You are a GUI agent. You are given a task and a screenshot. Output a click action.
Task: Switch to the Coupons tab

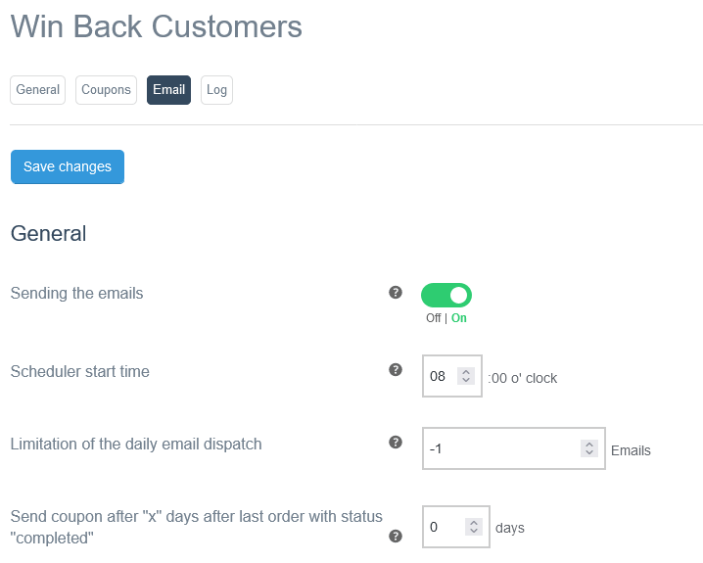[x=106, y=90]
